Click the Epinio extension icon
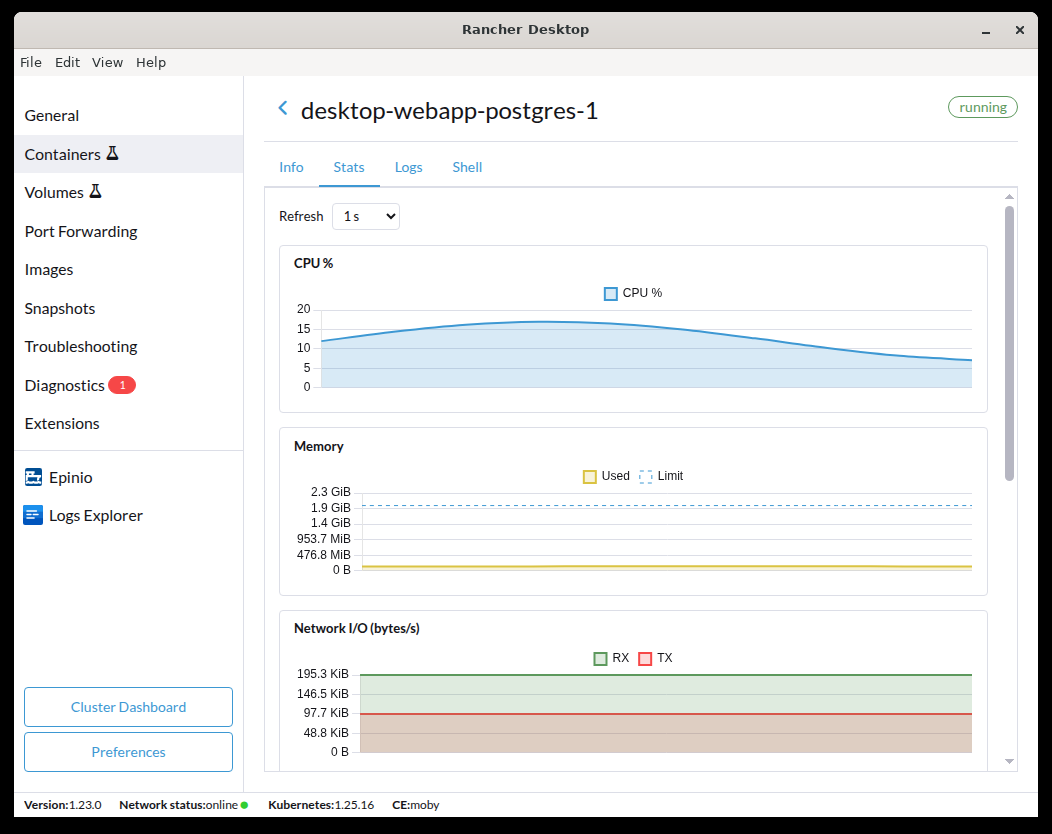 tap(34, 477)
